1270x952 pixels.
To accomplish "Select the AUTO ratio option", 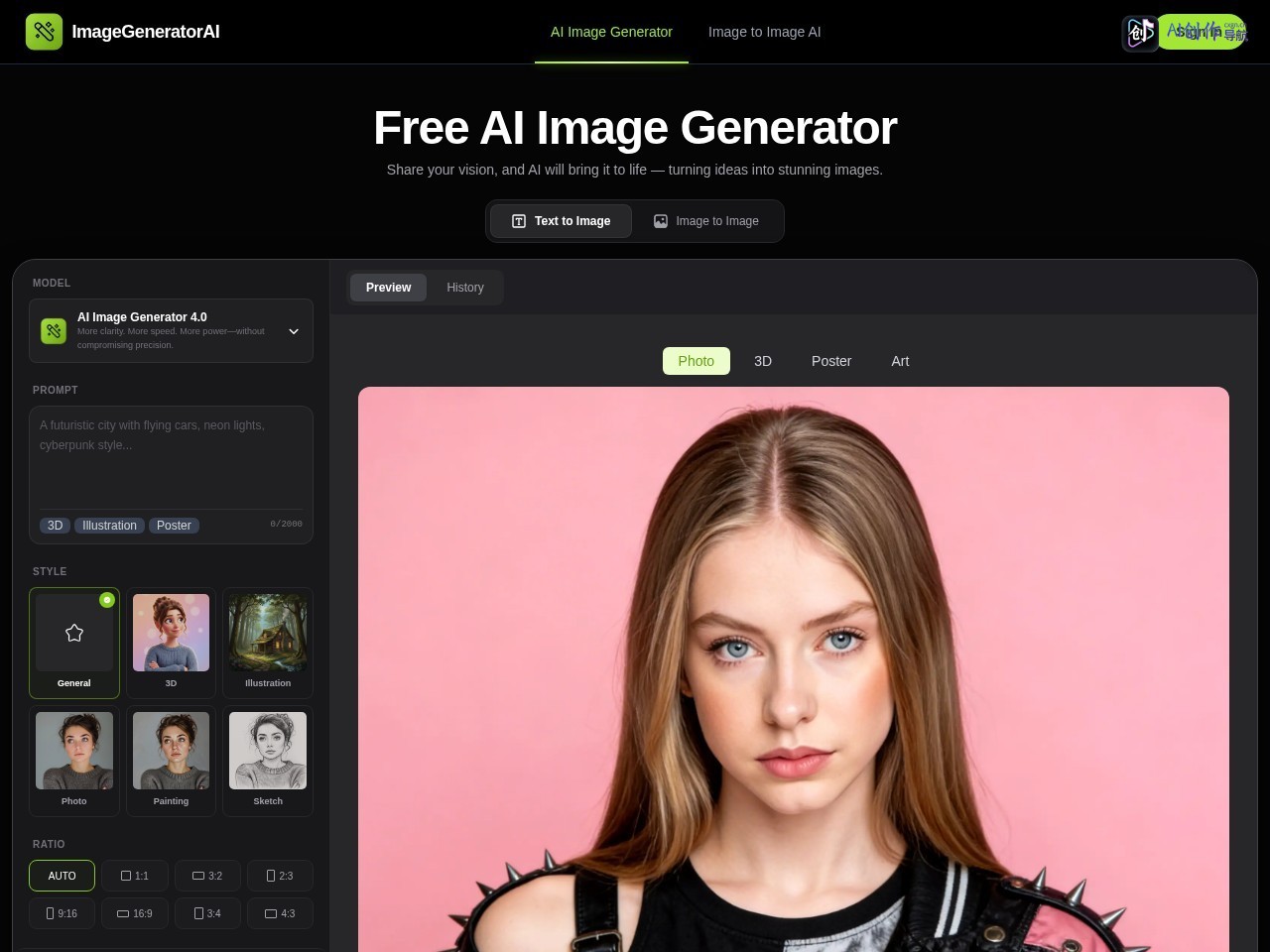I will point(62,876).
